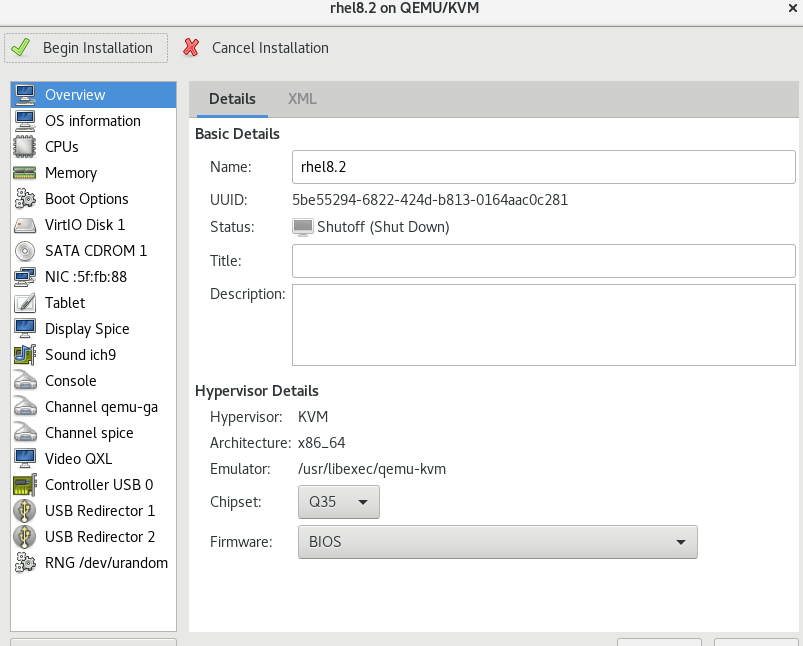Select the CPUs label in sidebar
This screenshot has height=646, width=803.
click(x=61, y=147)
